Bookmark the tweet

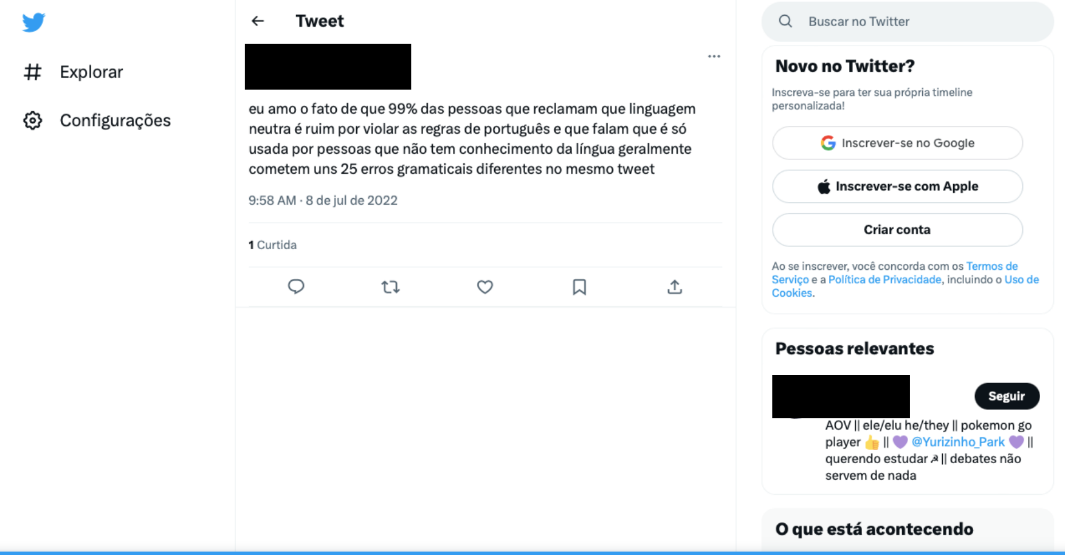pyautogui.click(x=579, y=287)
